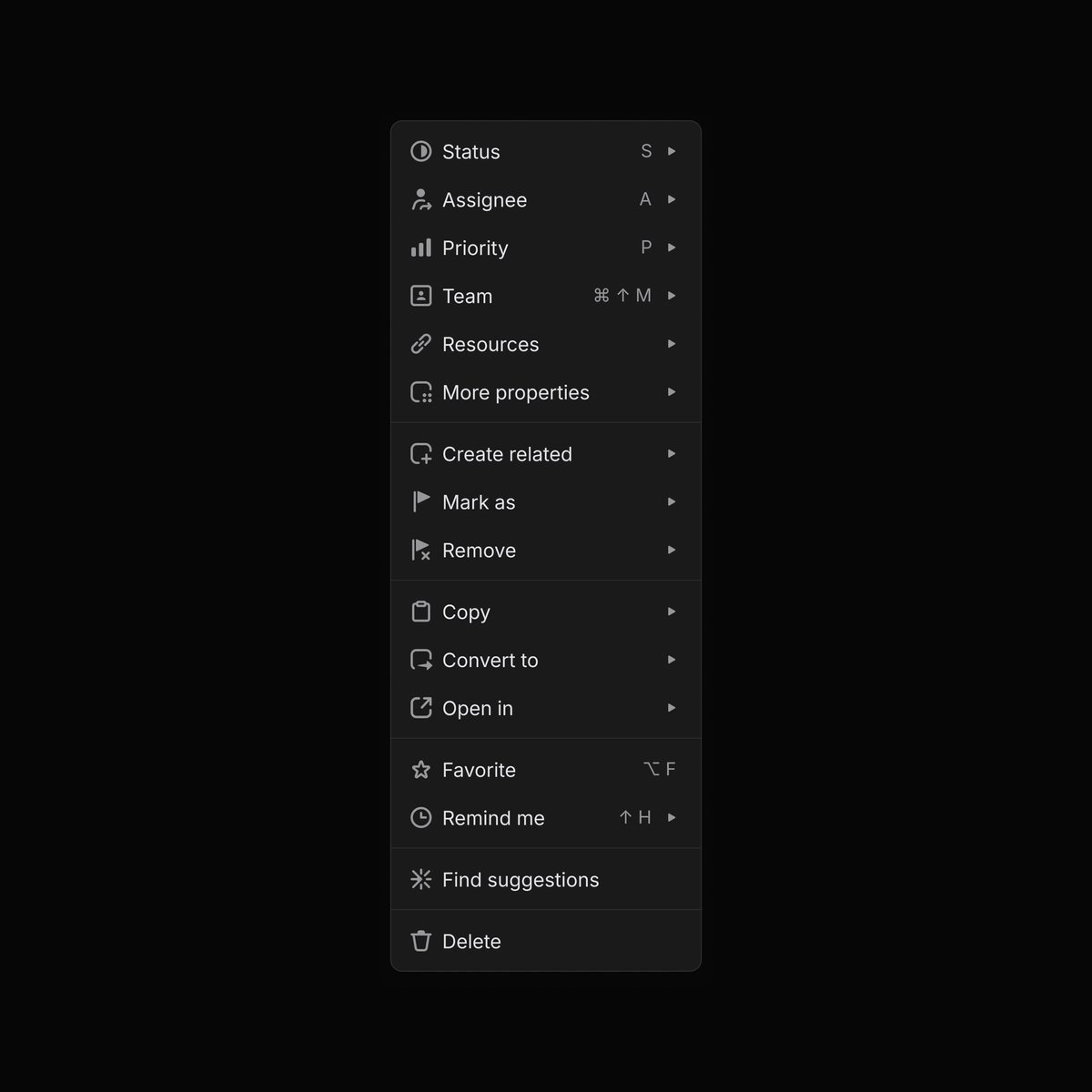Image resolution: width=1092 pixels, height=1092 pixels.
Task: Expand the Assignee submenu arrow
Action: click(x=672, y=199)
